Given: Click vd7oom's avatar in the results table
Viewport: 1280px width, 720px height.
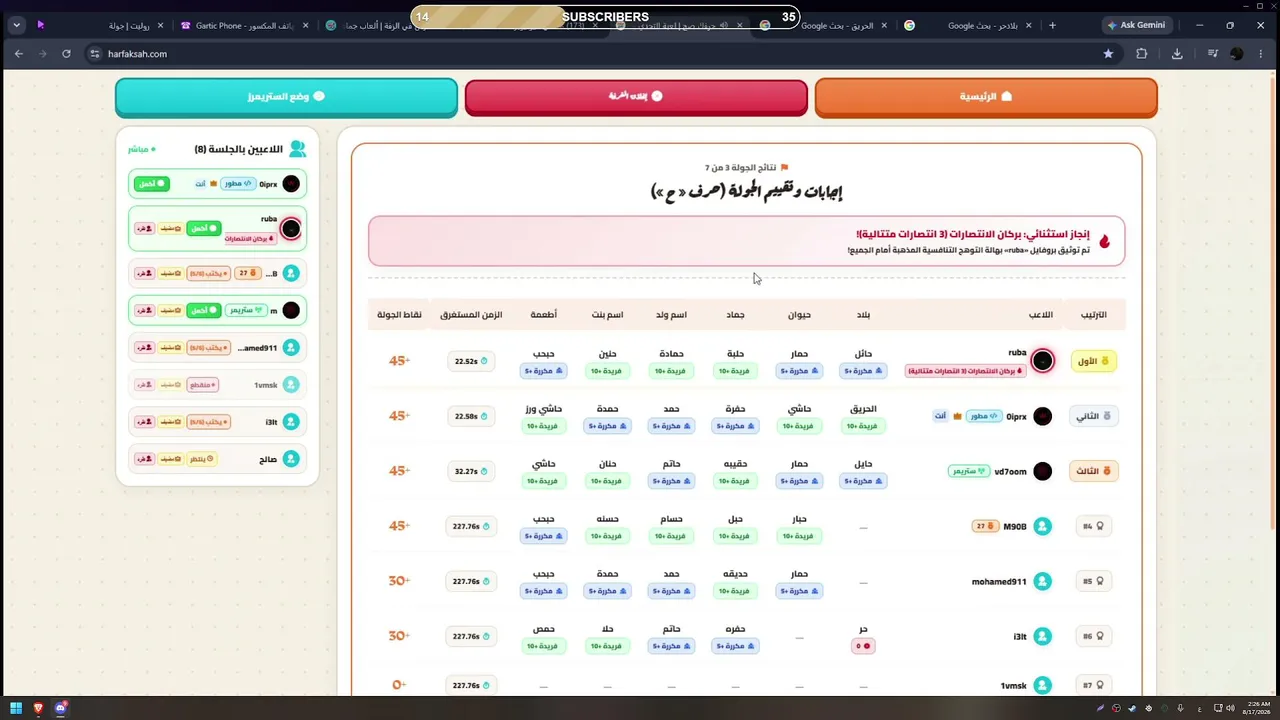Looking at the screenshot, I should click(1043, 471).
